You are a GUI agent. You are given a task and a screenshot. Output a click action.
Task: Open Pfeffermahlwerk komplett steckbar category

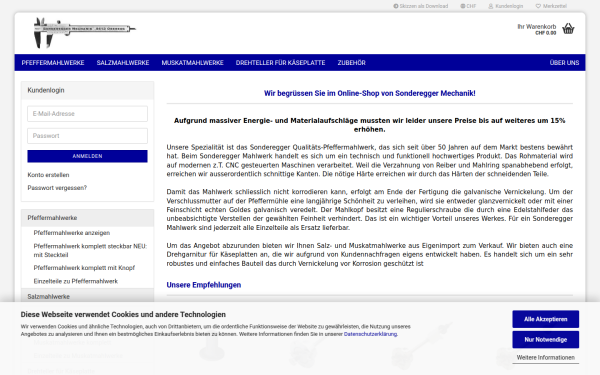tap(90, 250)
